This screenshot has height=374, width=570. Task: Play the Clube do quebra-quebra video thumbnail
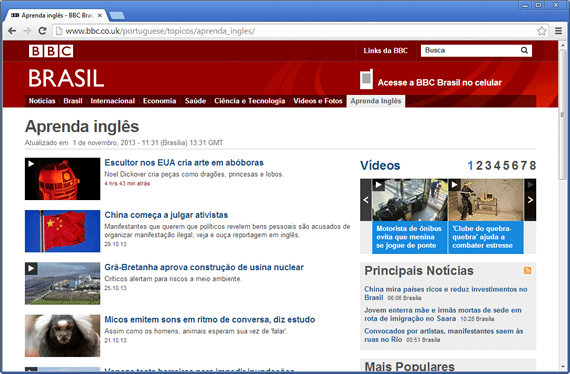coord(486,200)
